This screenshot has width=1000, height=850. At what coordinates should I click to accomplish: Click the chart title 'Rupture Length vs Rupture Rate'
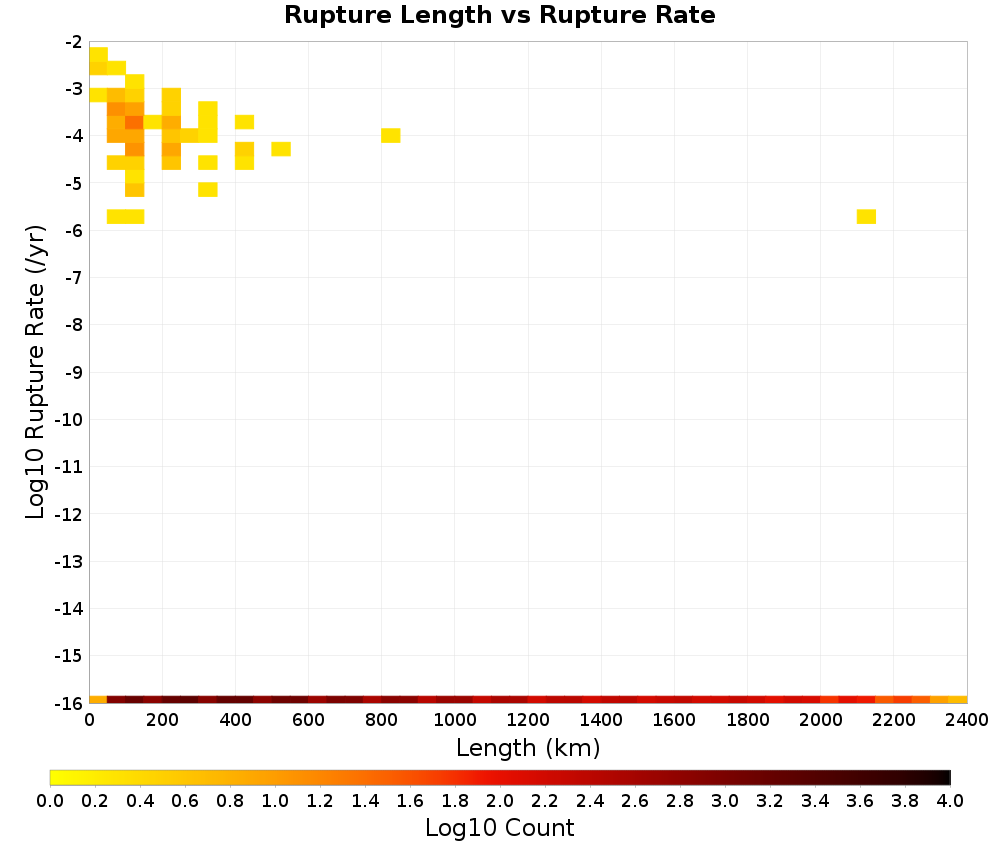[499, 15]
